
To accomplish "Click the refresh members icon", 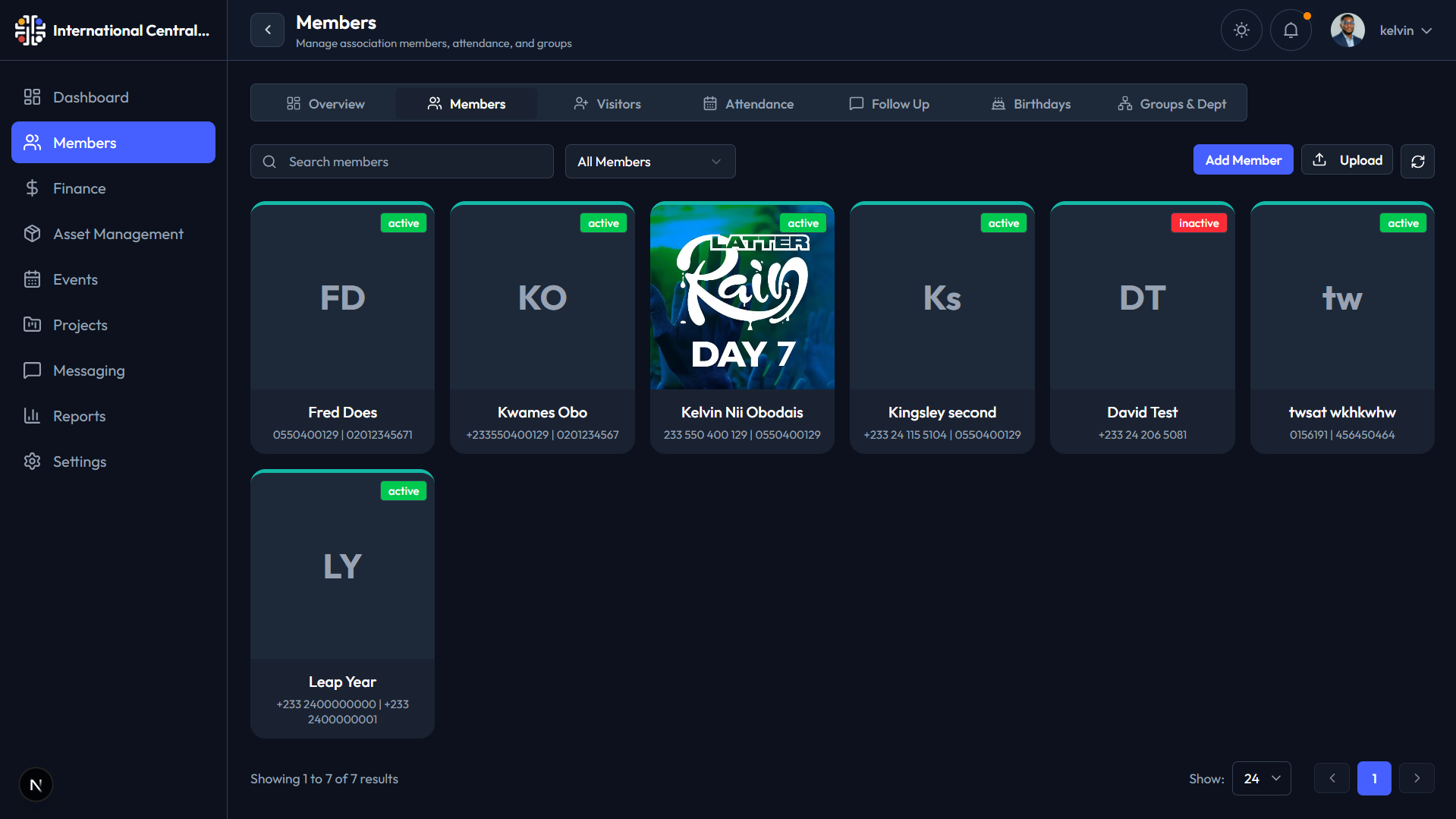I will pos(1417,161).
